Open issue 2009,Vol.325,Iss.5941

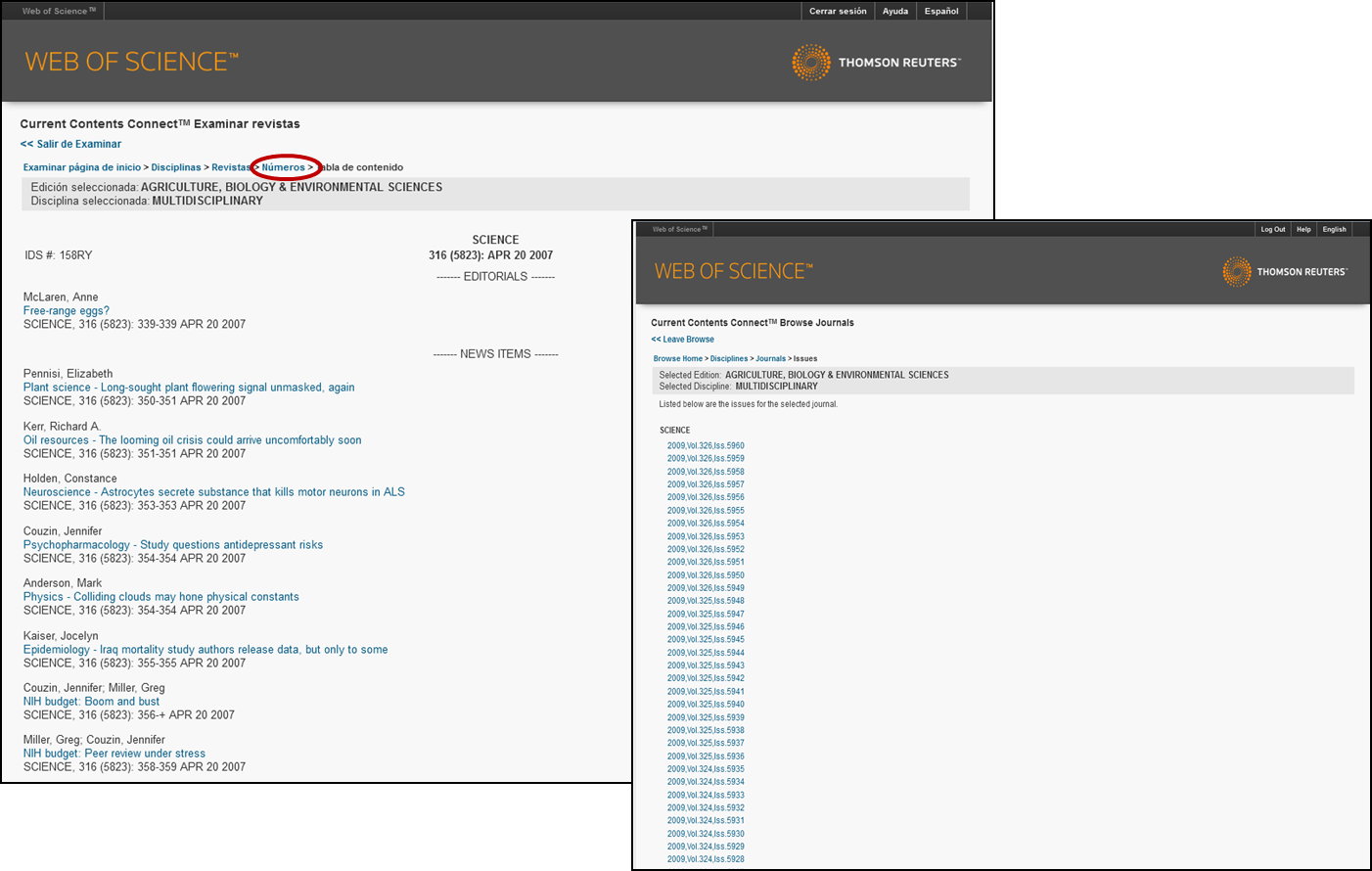click(x=706, y=692)
